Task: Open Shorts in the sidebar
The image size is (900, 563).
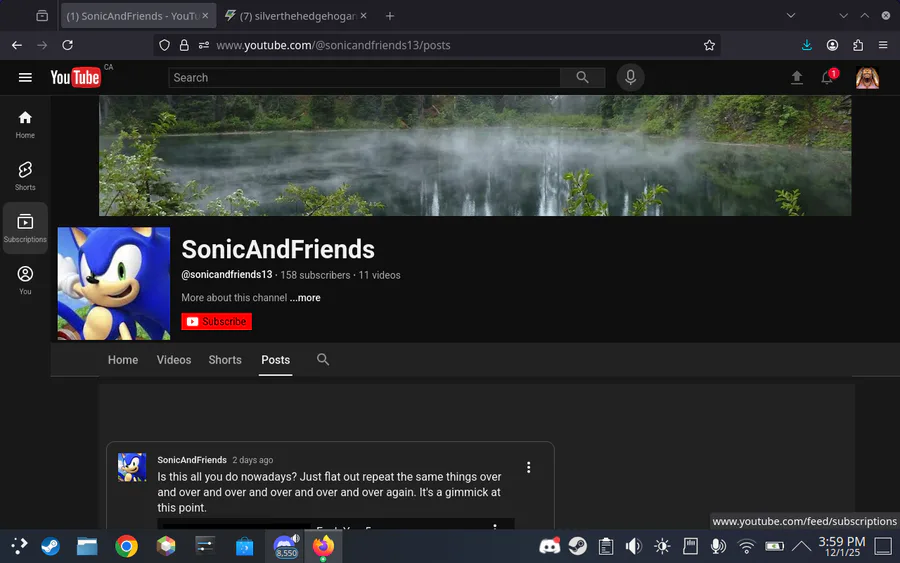Action: click(x=25, y=176)
